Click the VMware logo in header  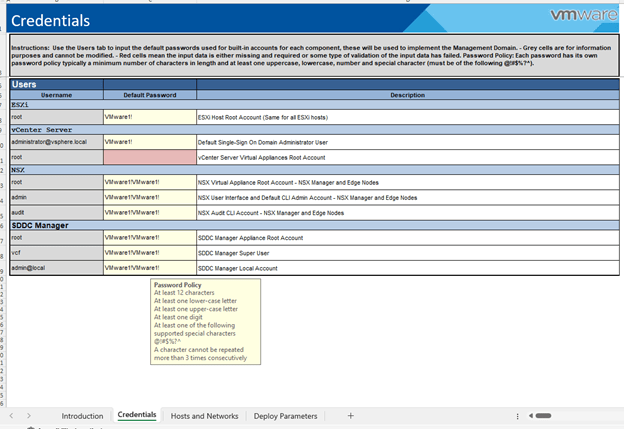pyautogui.click(x=583, y=17)
